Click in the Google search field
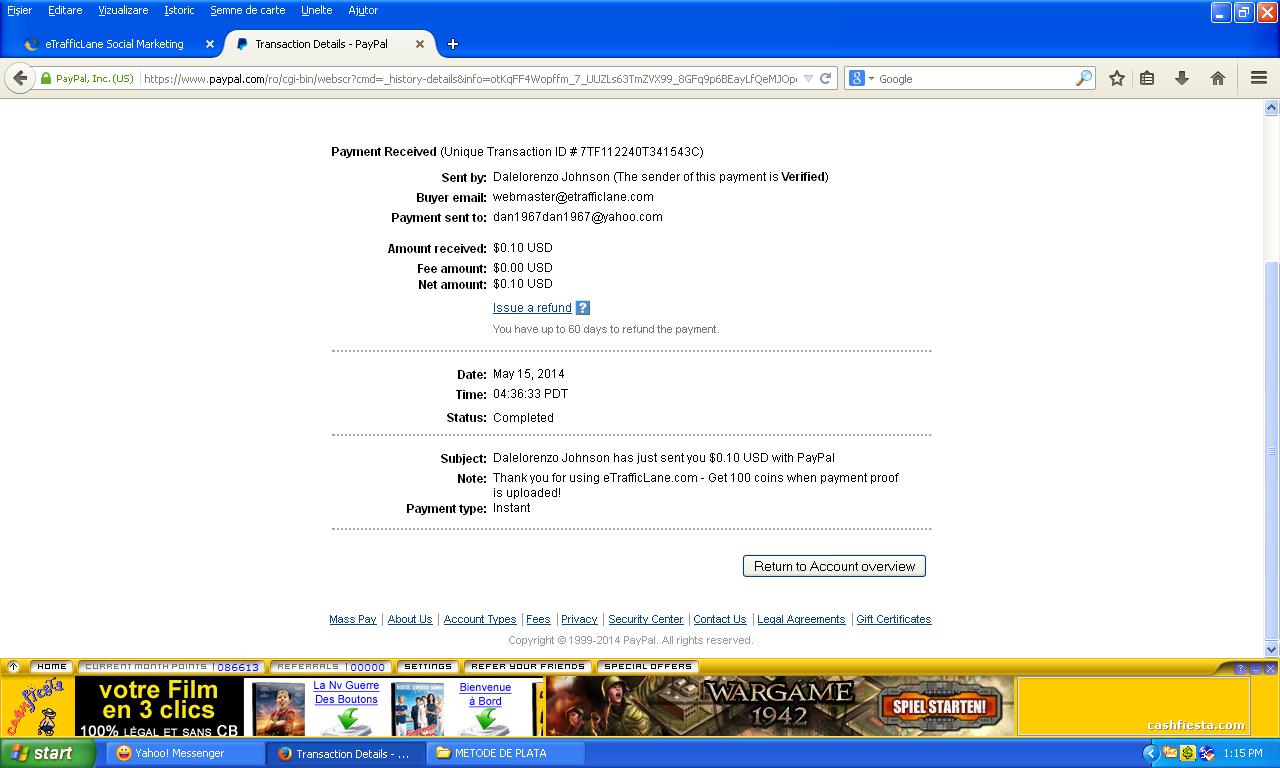 click(x=975, y=78)
